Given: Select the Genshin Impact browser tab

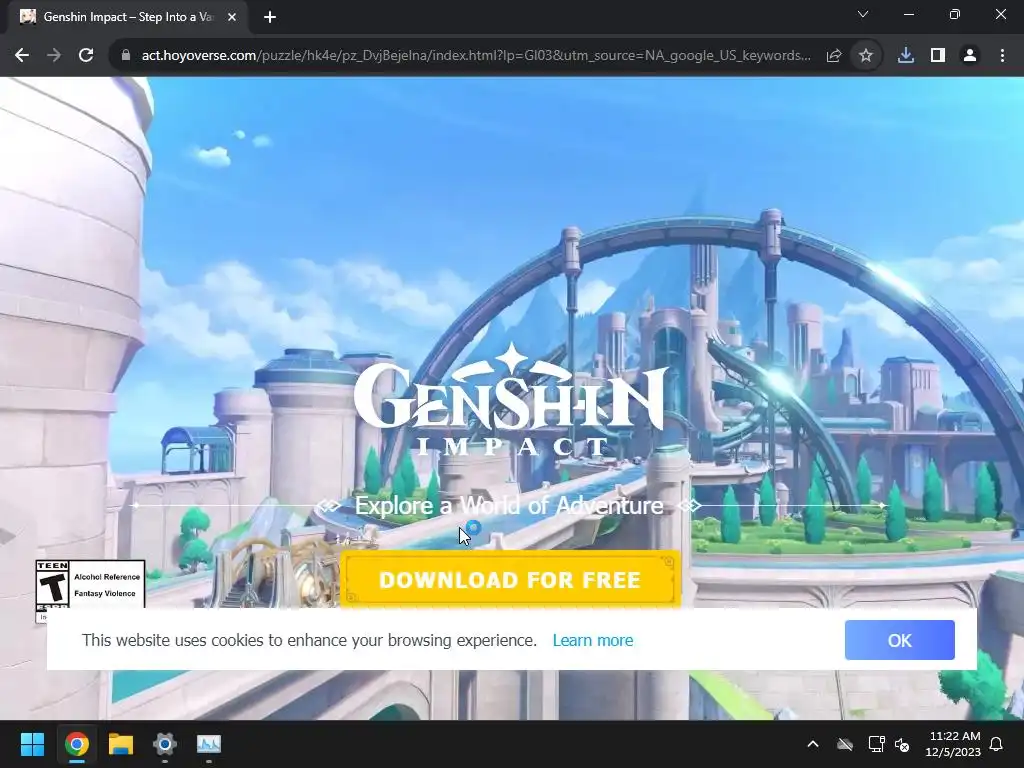Looking at the screenshot, I should (x=128, y=18).
